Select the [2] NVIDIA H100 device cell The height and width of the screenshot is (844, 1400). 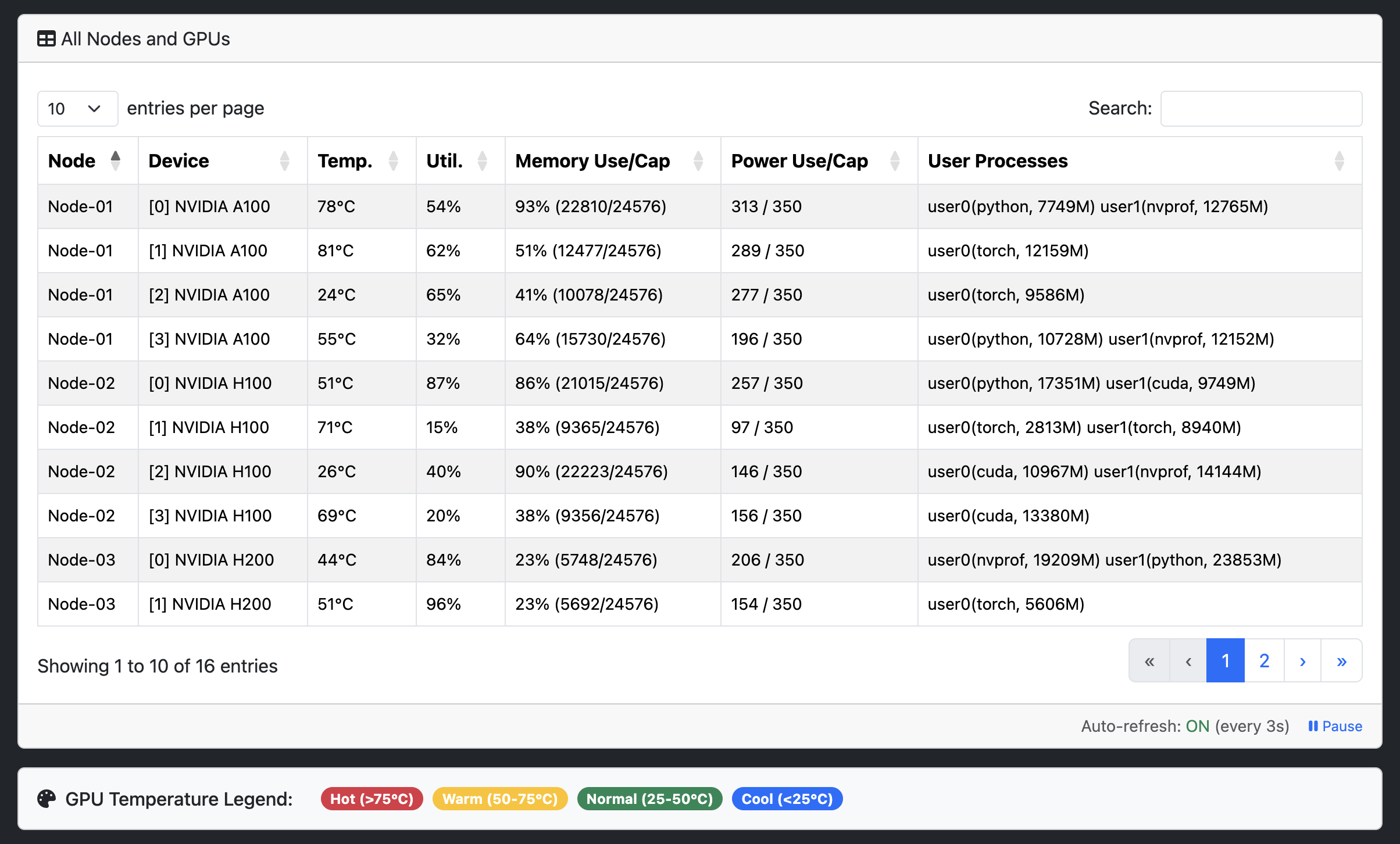pos(223,471)
